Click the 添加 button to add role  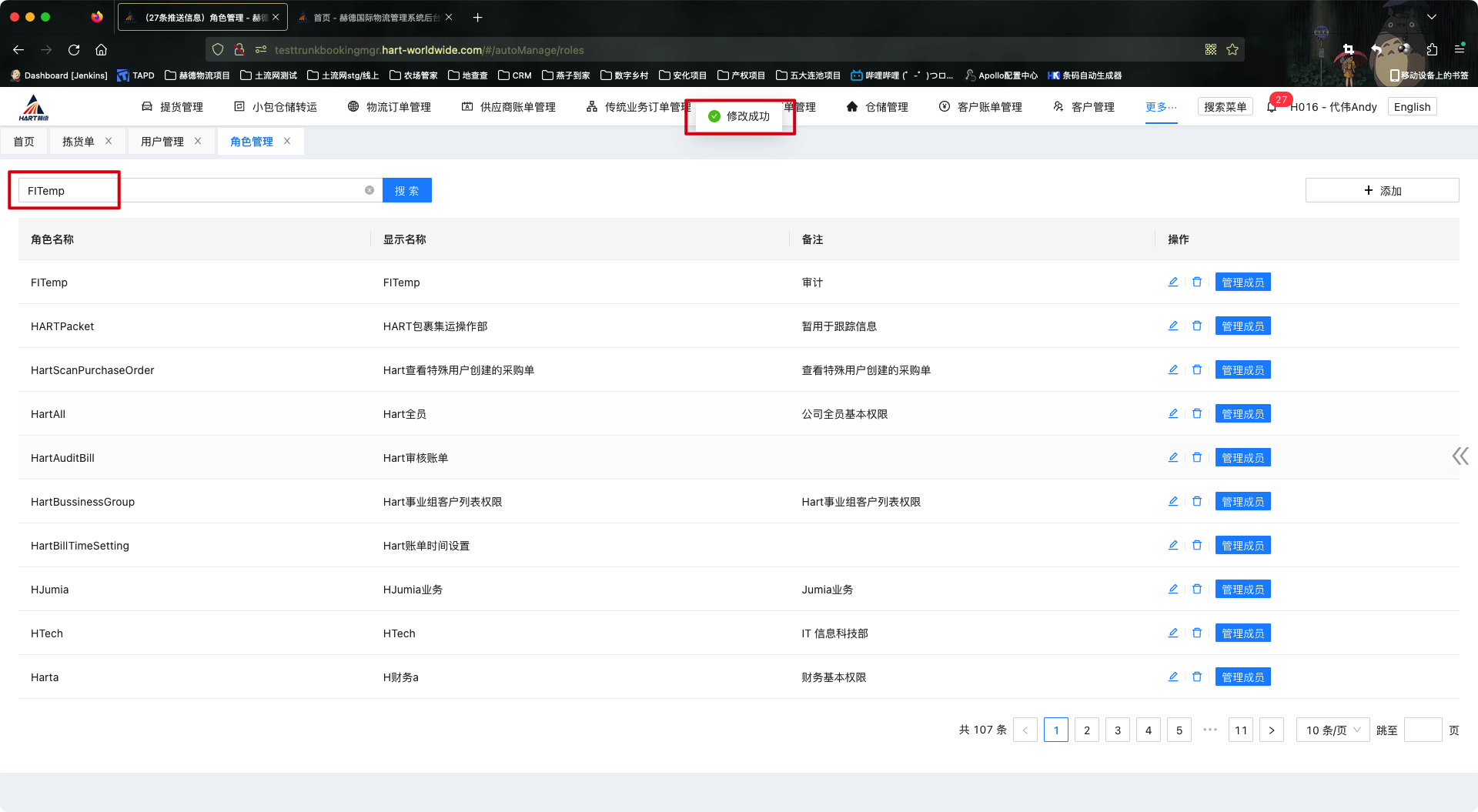1382,191
